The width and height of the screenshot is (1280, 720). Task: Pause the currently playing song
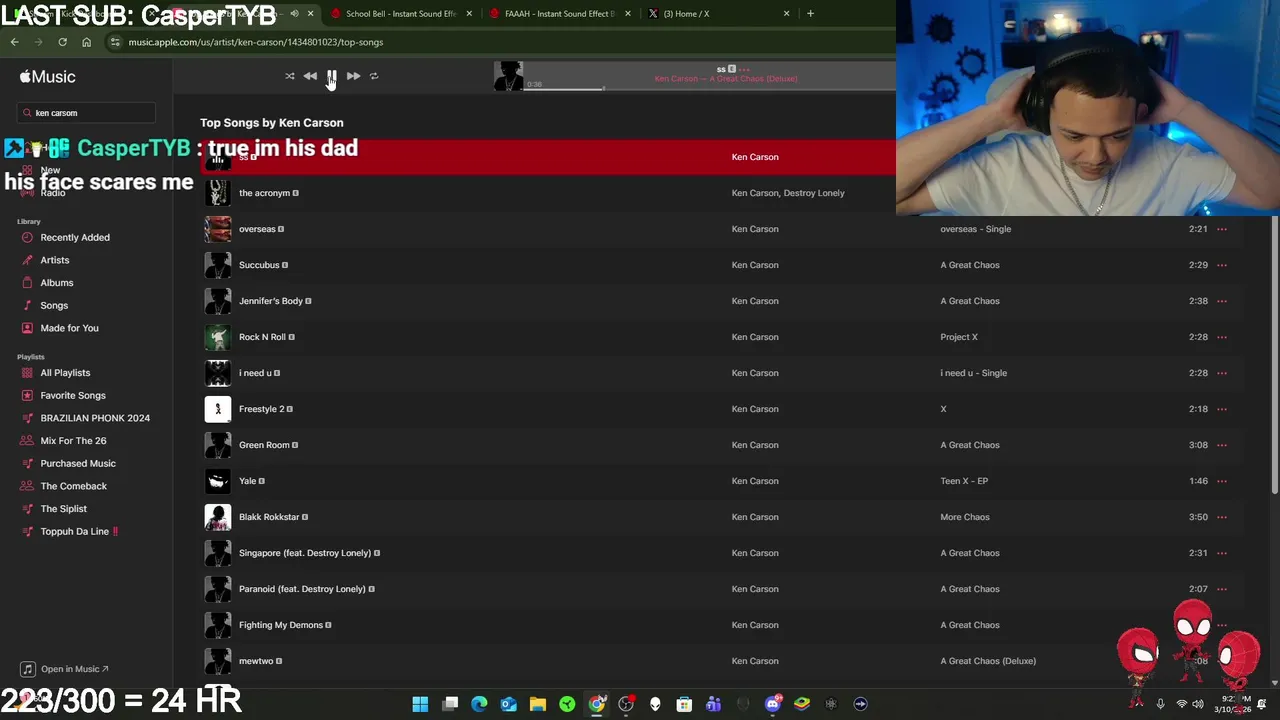point(332,76)
